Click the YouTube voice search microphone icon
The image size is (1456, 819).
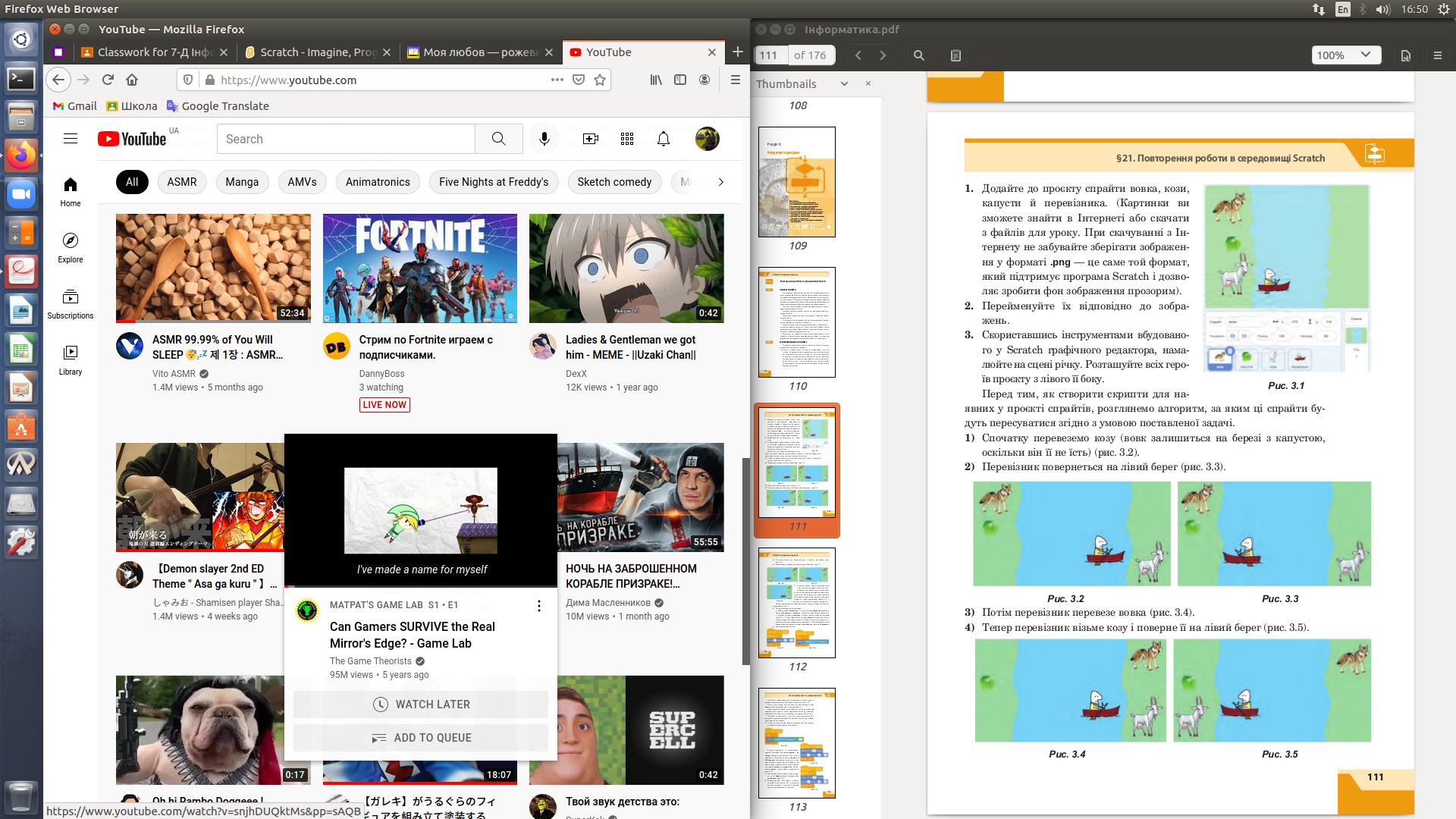[544, 139]
